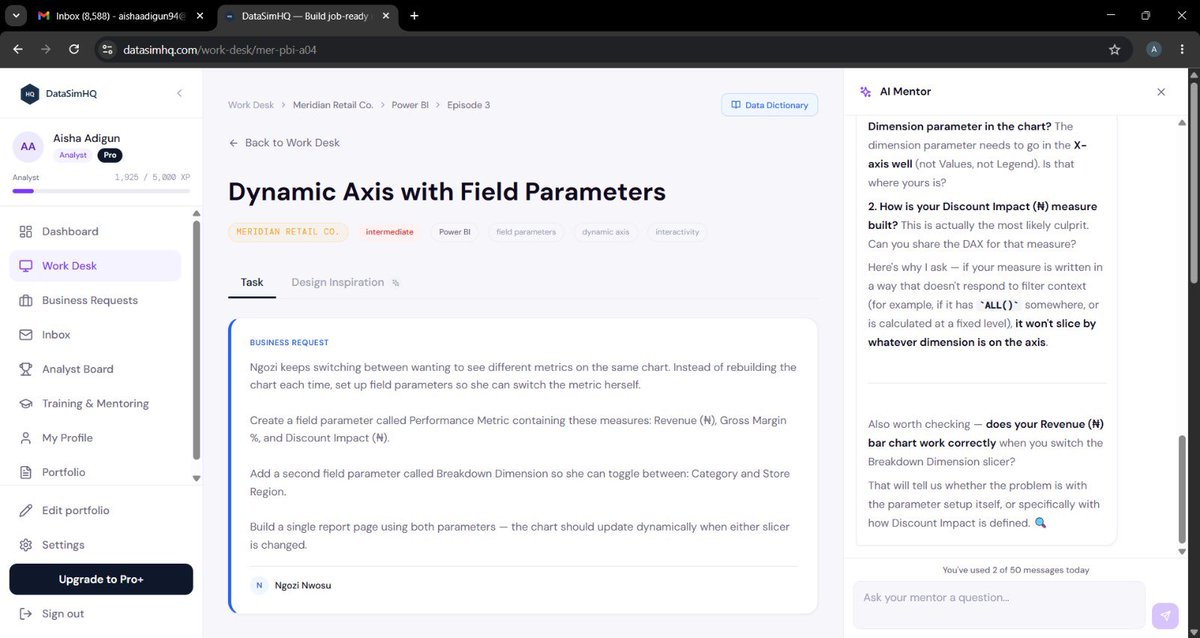Click the sidebar scrollbar
1200x638 pixels.
(x=196, y=340)
